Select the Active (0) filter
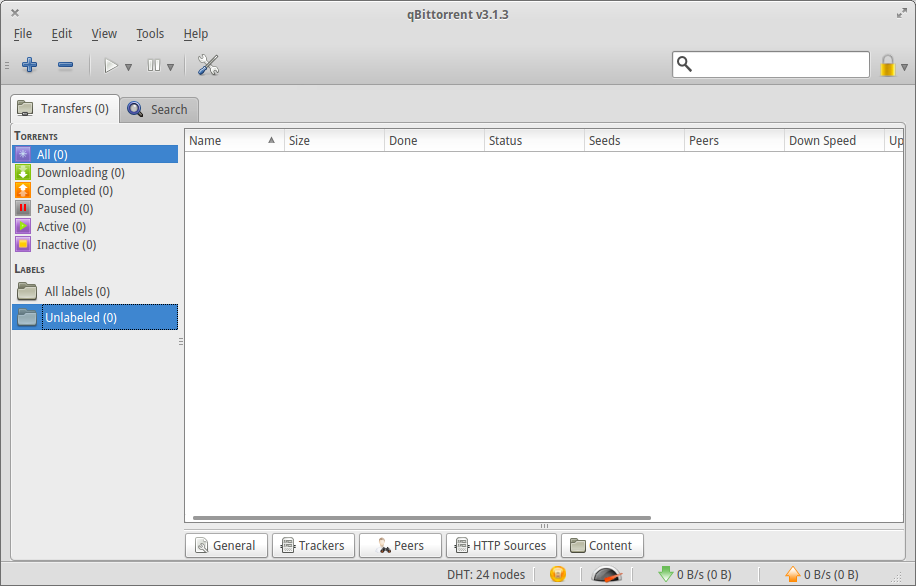The image size is (916, 586). coord(95,227)
